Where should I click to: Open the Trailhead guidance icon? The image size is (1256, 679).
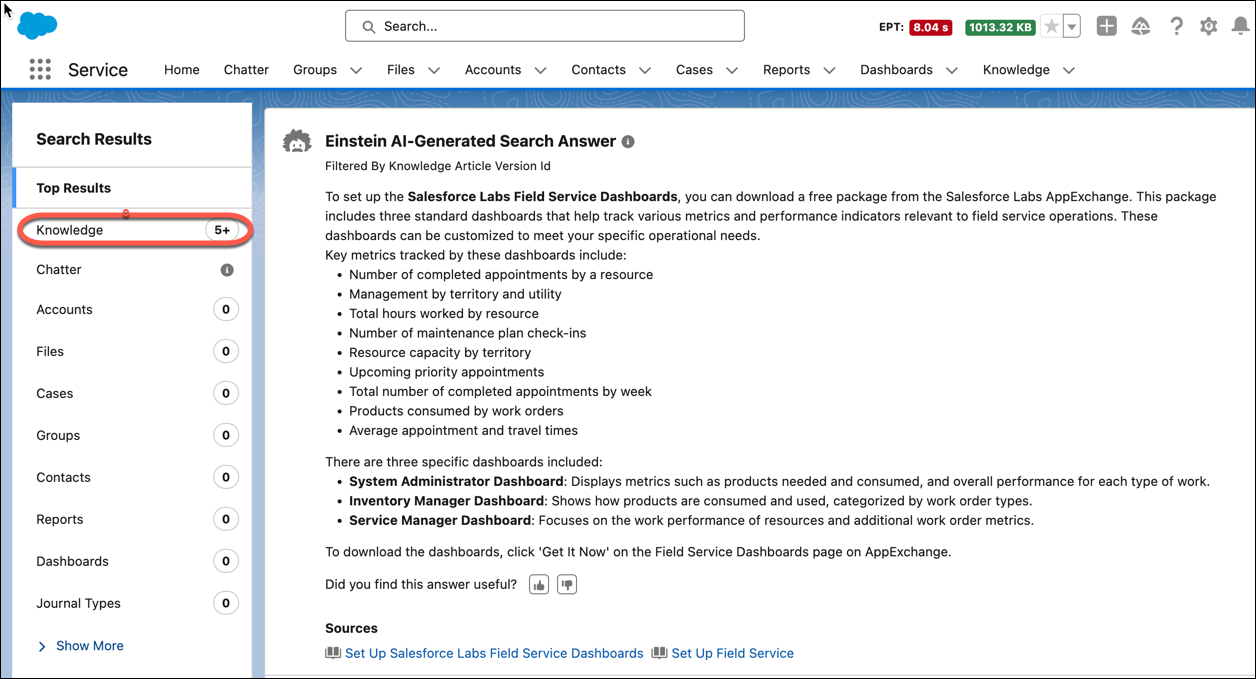click(1141, 27)
